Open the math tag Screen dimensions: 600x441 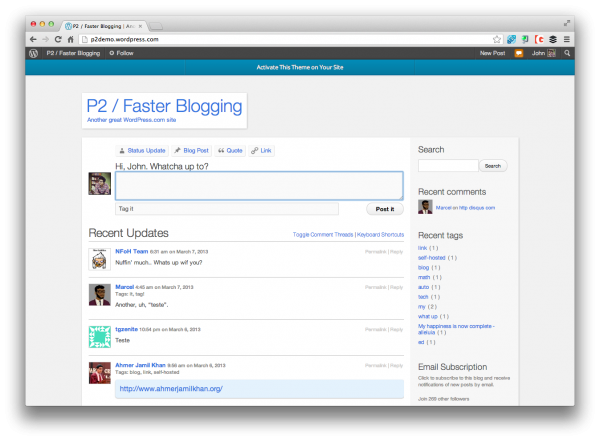point(424,278)
